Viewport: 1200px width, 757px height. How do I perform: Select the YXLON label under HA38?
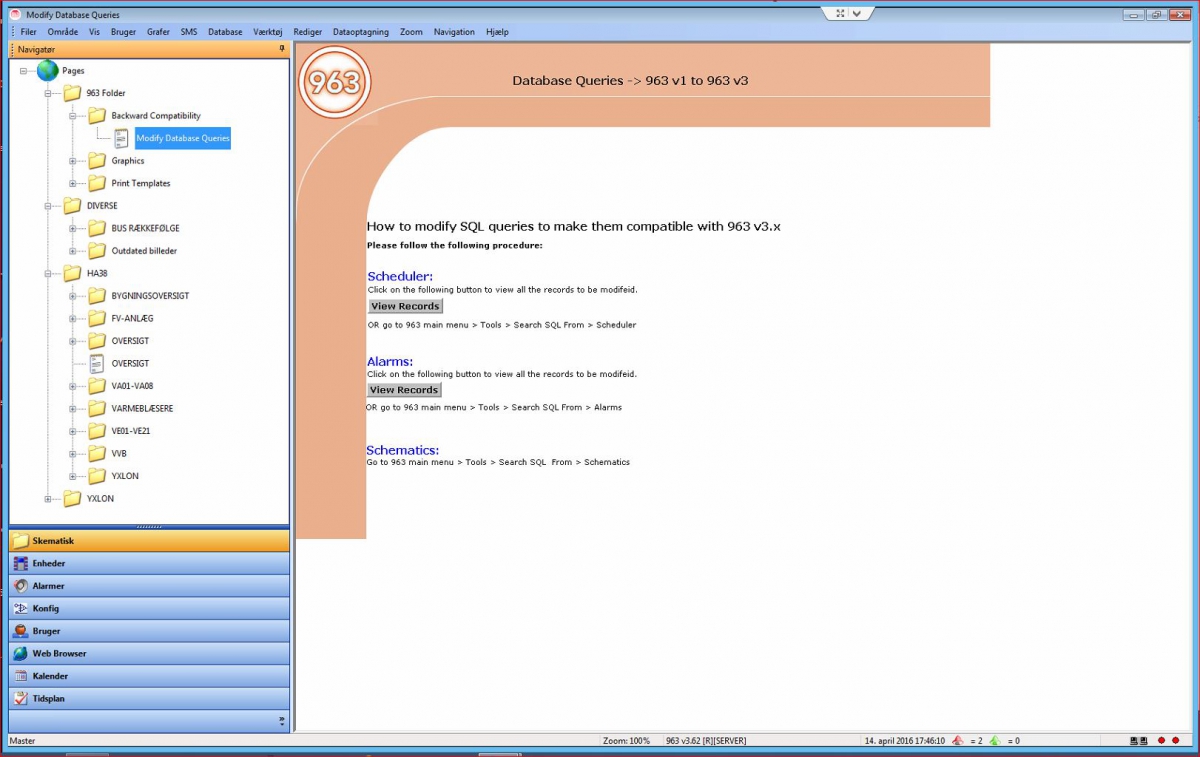125,476
